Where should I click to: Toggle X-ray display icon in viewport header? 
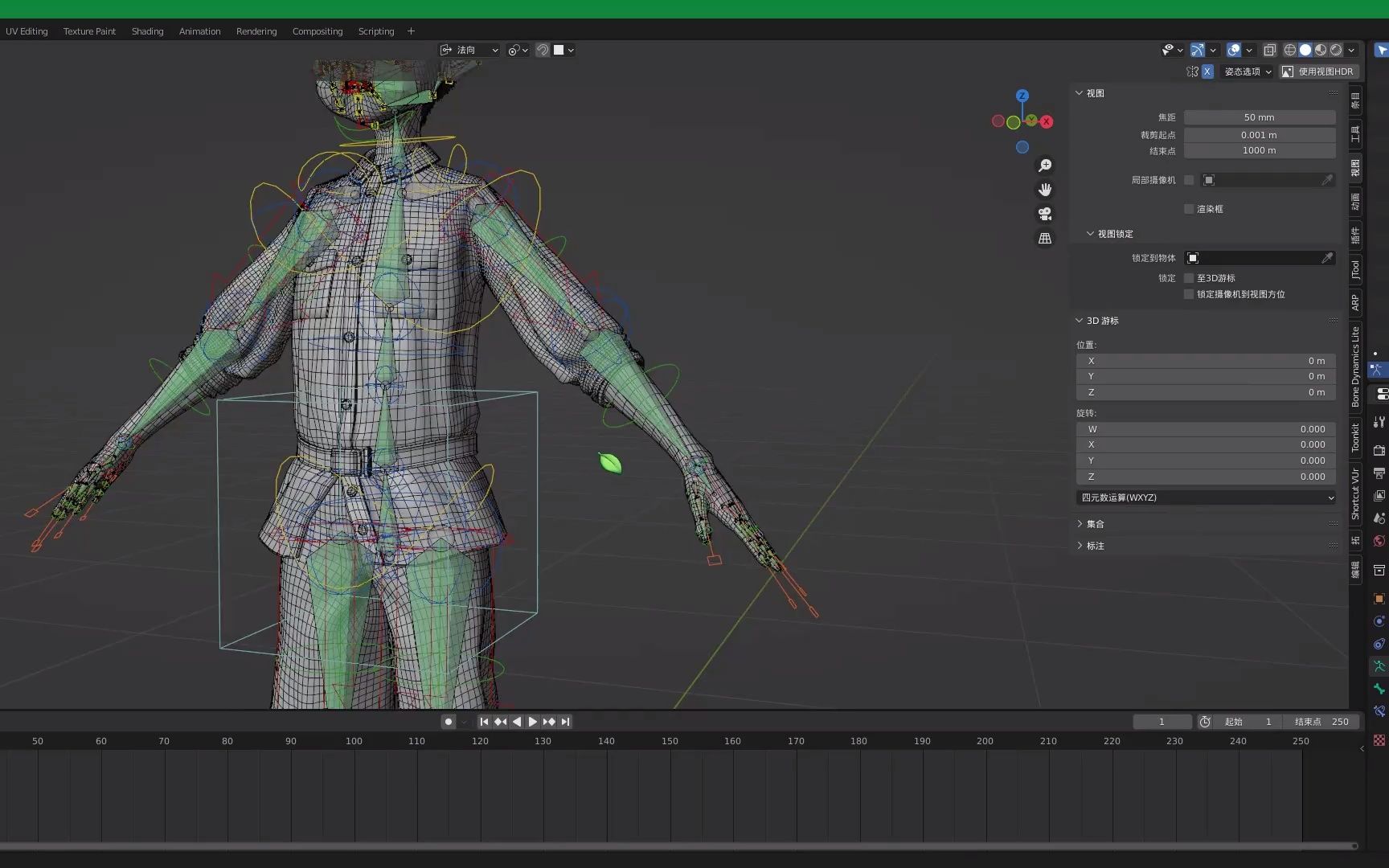click(1270, 50)
